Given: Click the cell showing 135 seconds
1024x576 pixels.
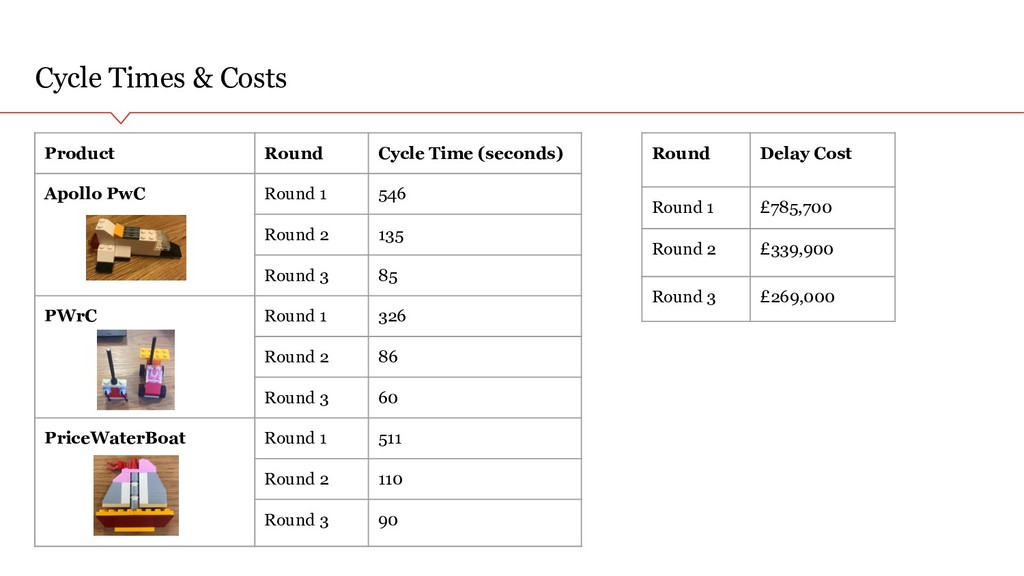Looking at the screenshot, I should [475, 235].
